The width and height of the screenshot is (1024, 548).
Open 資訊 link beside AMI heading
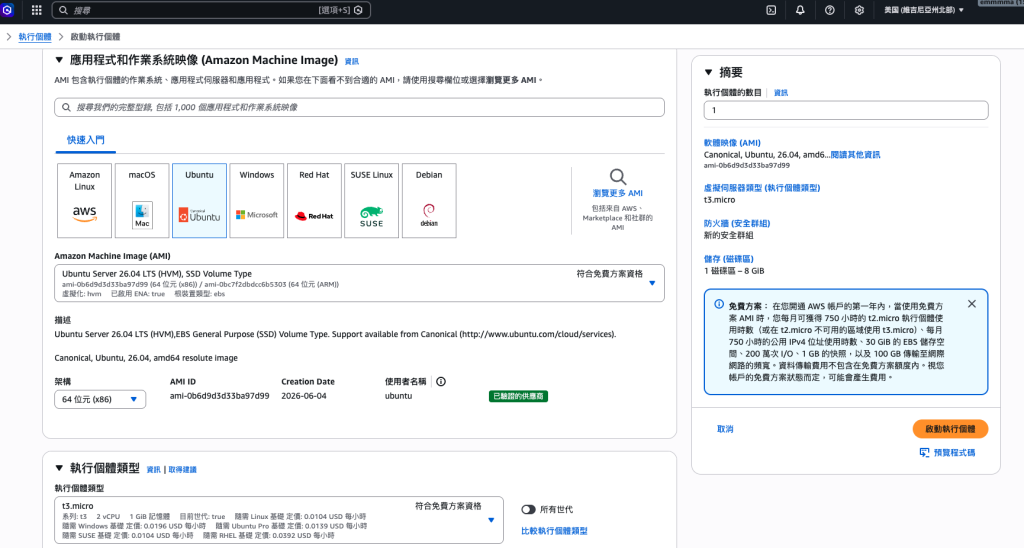[351, 61]
